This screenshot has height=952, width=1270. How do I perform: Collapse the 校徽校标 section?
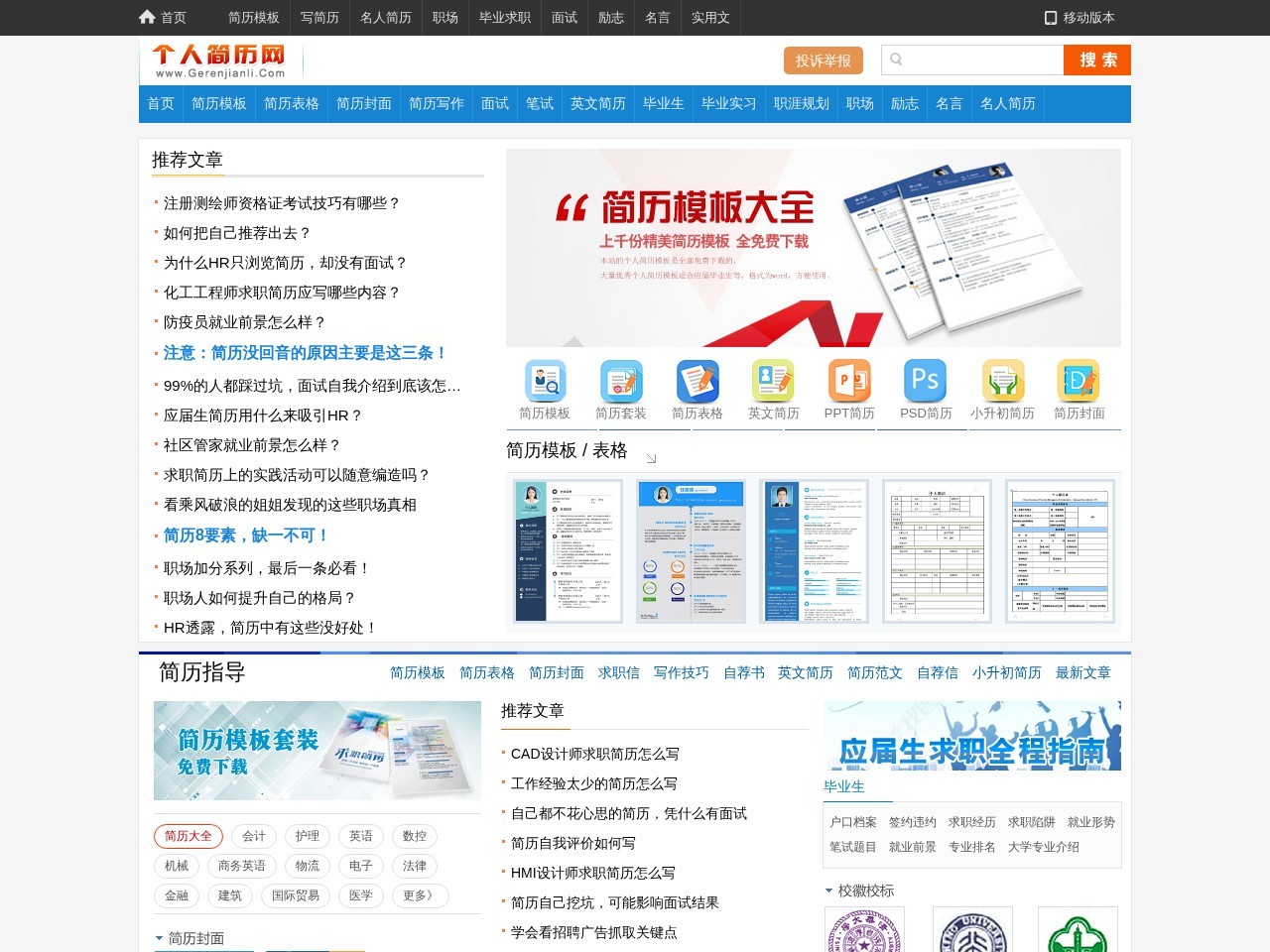(828, 891)
